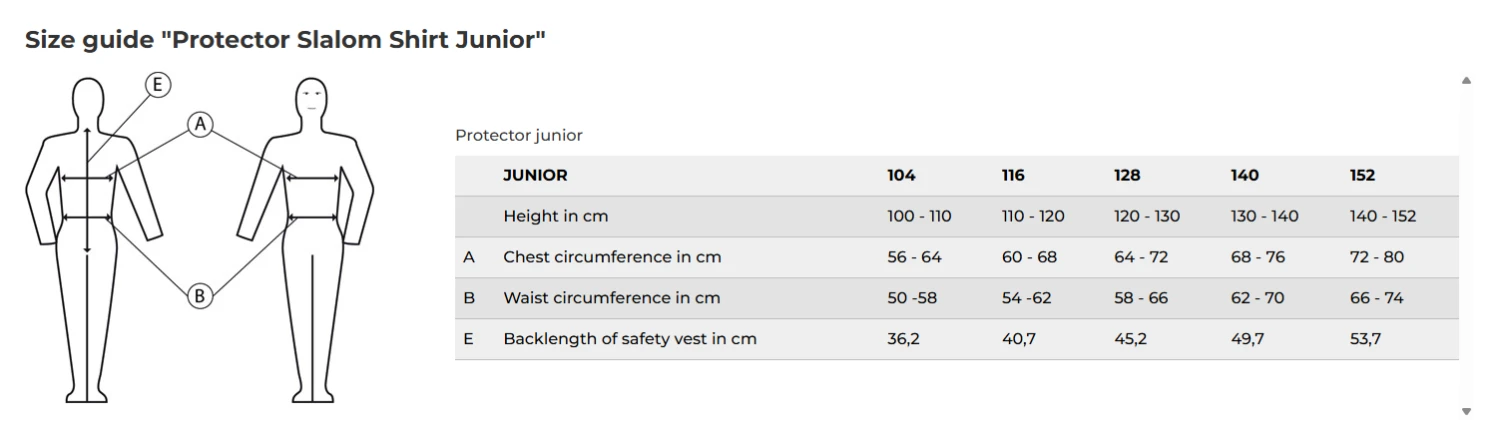The image size is (1500, 438).
Task: Click the size guide heading text
Action: [x=285, y=41]
